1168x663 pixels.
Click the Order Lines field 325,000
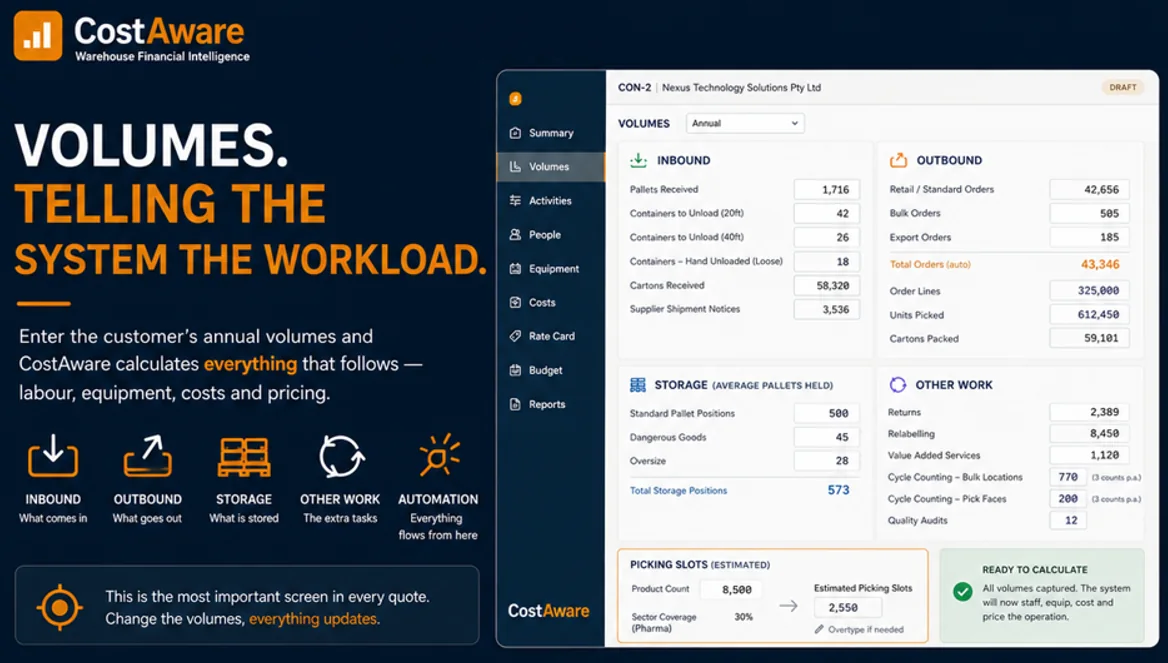[x=1089, y=291]
